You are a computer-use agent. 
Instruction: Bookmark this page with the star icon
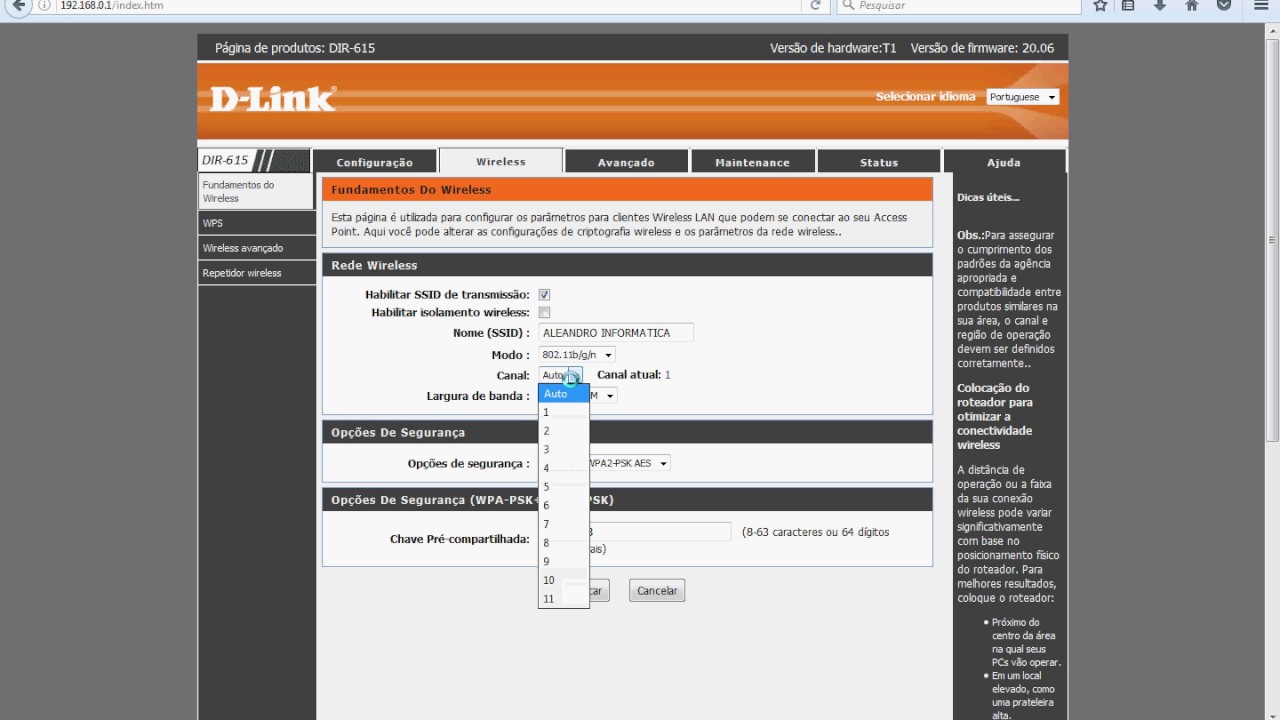coord(1100,5)
